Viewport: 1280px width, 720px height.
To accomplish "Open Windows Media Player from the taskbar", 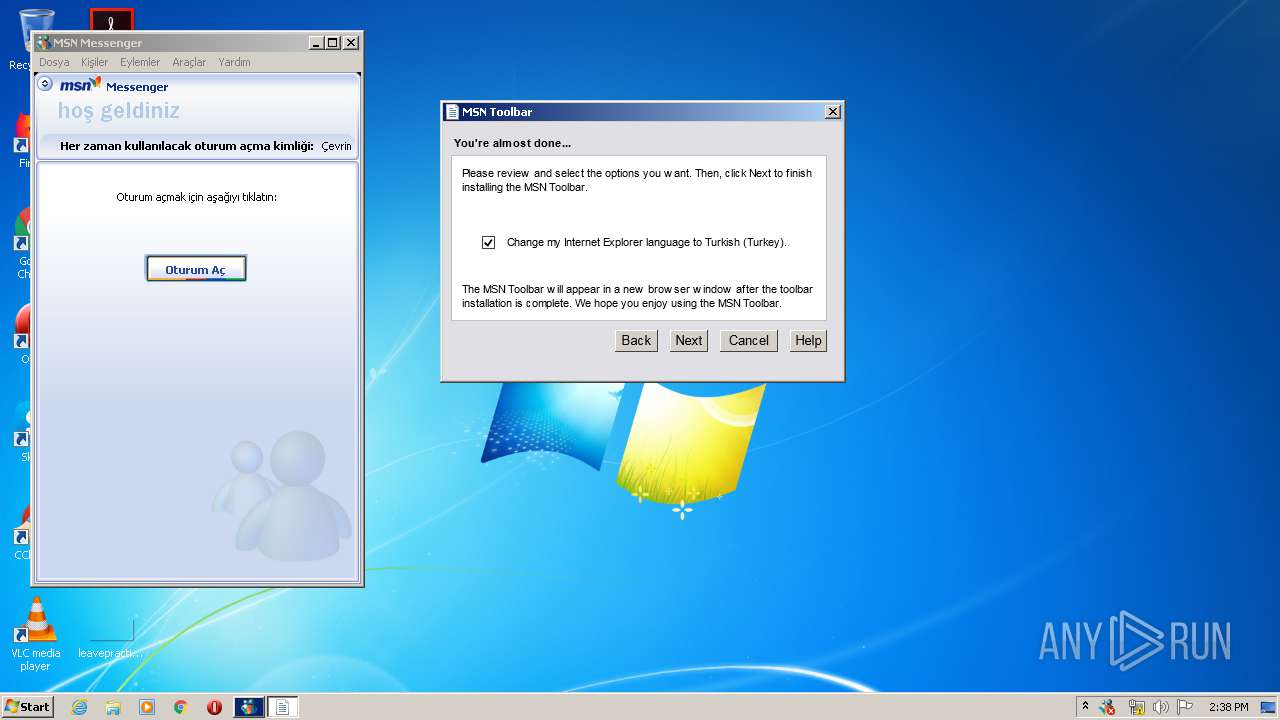I will click(x=147, y=707).
